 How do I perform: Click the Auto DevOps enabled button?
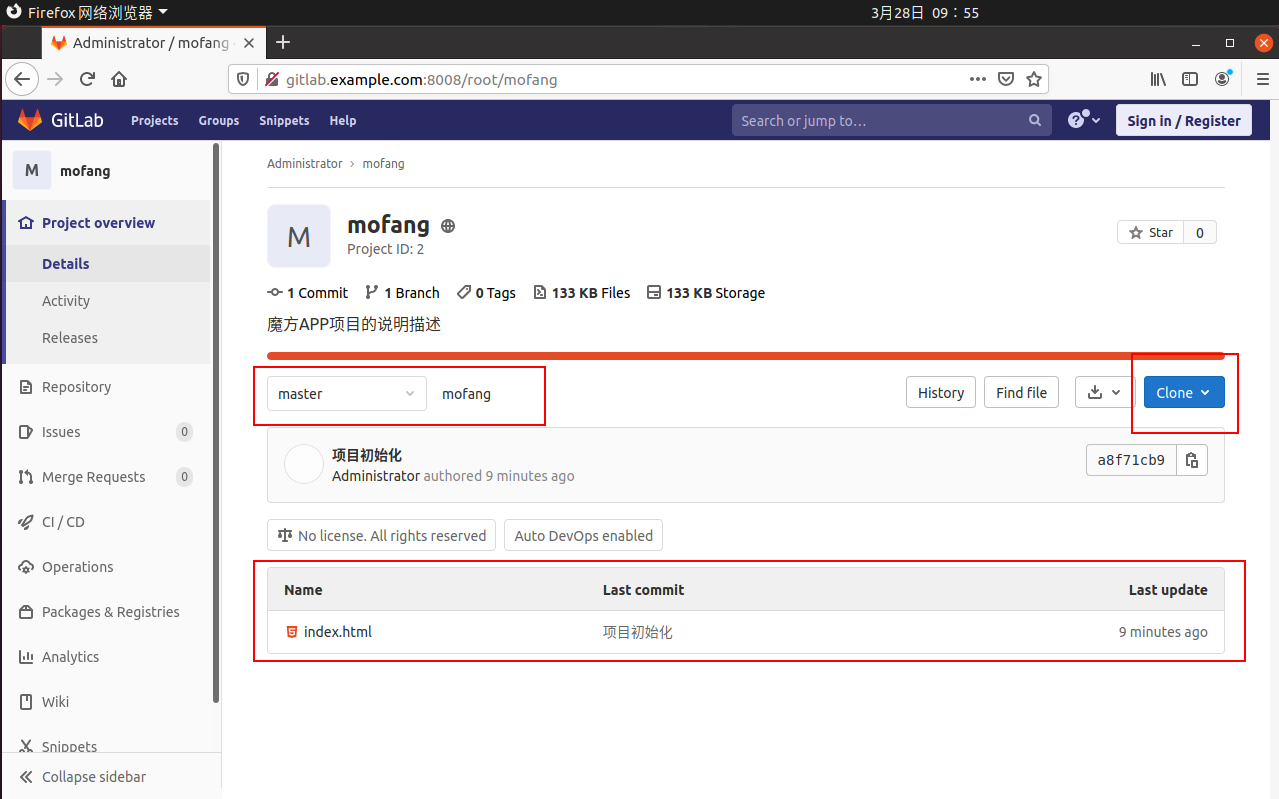[583, 536]
